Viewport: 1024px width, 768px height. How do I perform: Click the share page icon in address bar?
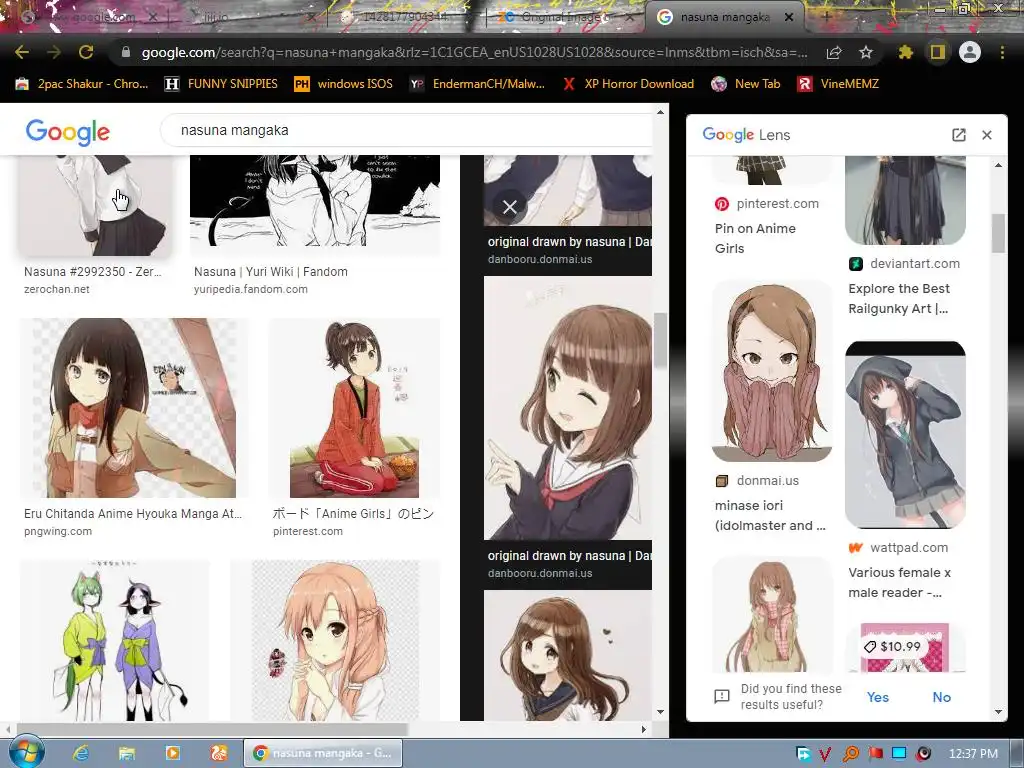[834, 52]
